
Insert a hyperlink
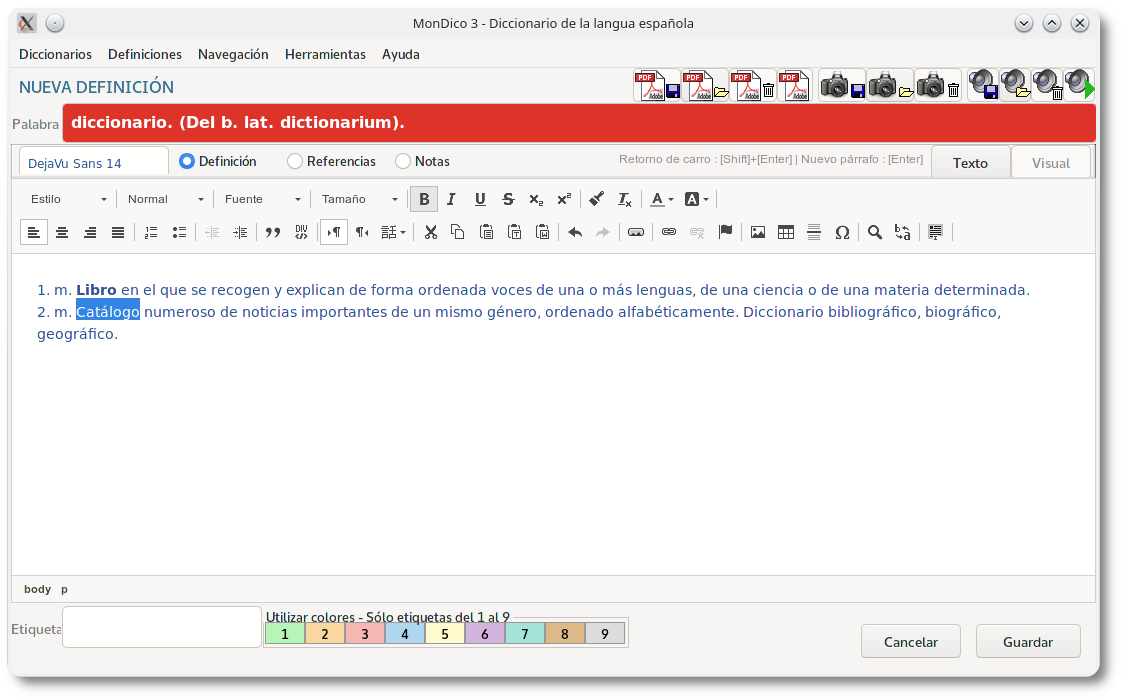(668, 232)
